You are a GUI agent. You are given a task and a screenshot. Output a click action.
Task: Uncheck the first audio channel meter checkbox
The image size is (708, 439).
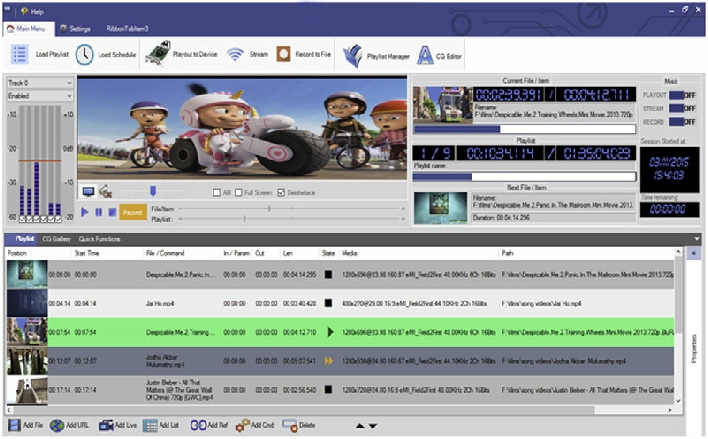(22, 219)
